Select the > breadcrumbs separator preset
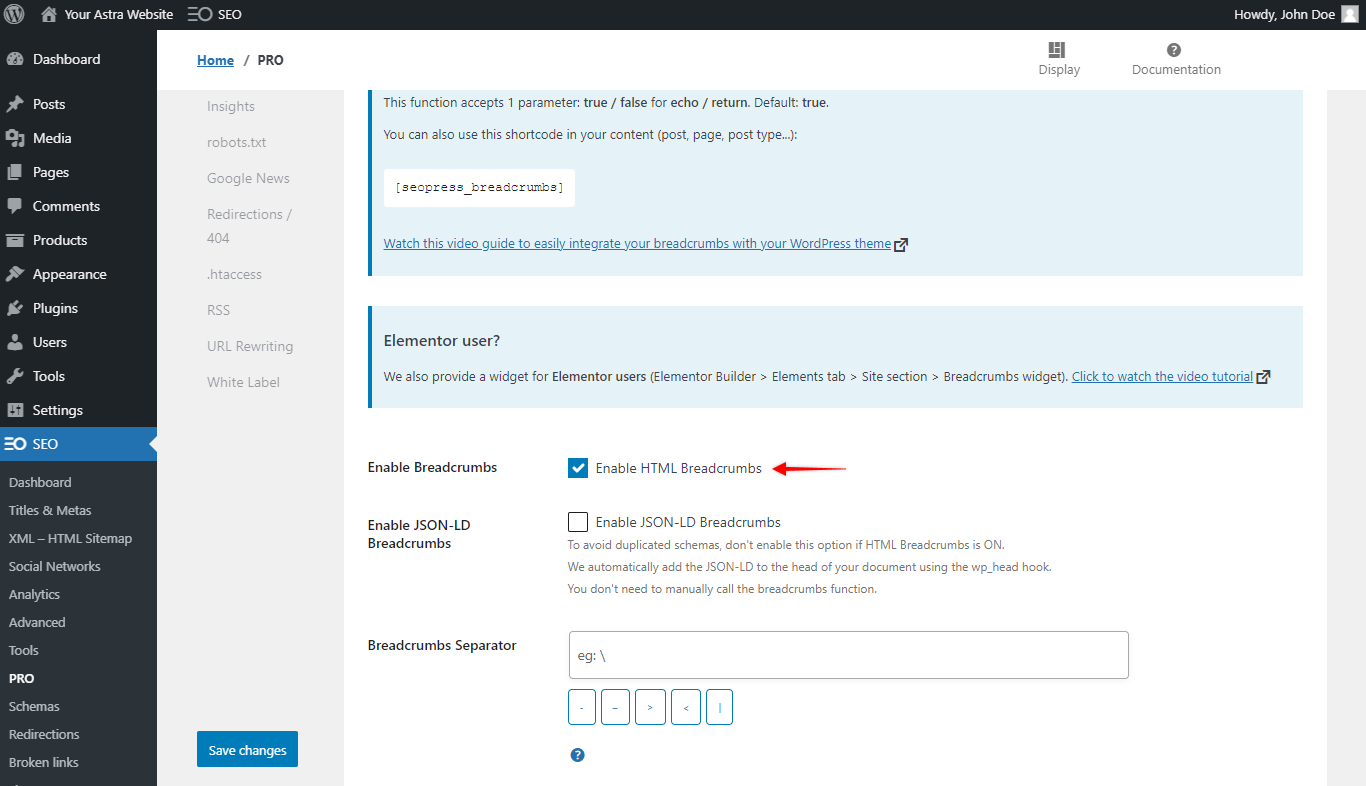This screenshot has height=786, width=1366. (x=650, y=707)
